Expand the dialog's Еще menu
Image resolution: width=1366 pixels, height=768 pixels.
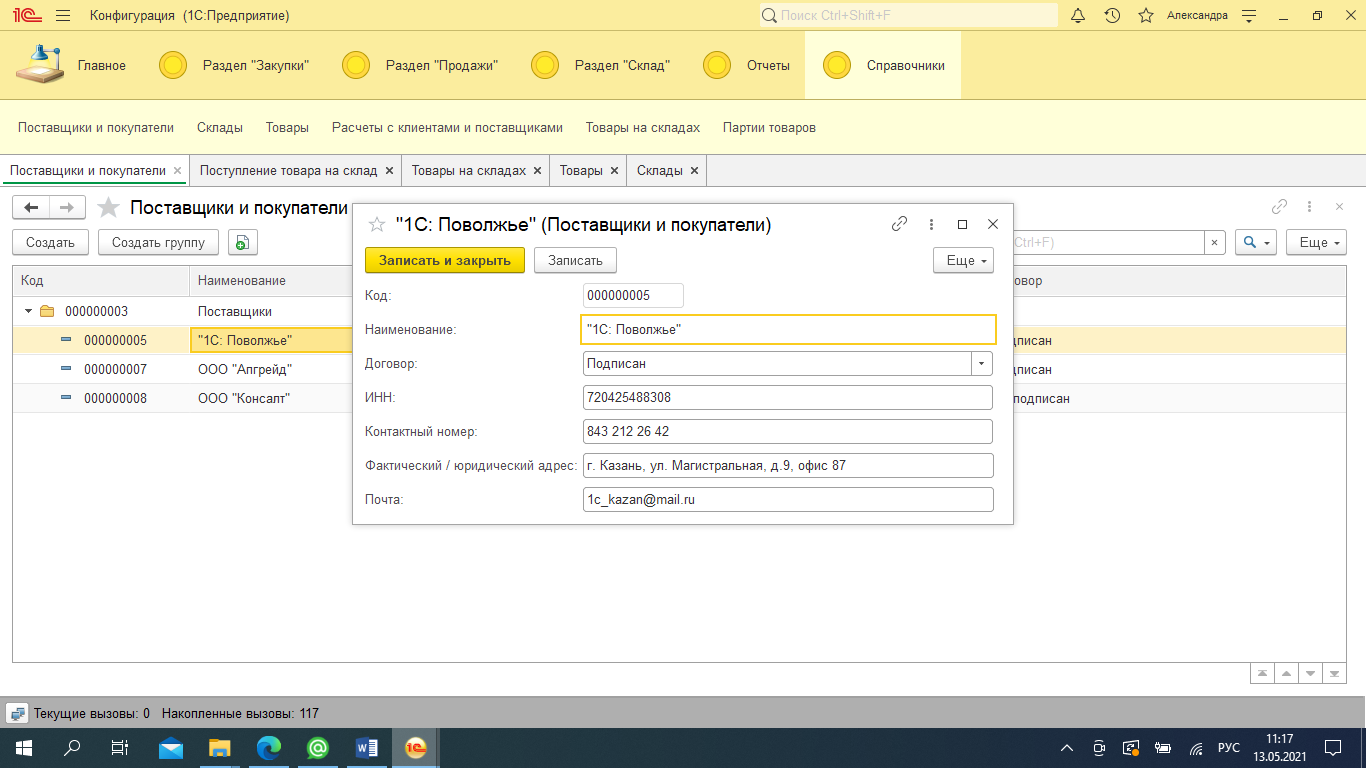point(963,260)
